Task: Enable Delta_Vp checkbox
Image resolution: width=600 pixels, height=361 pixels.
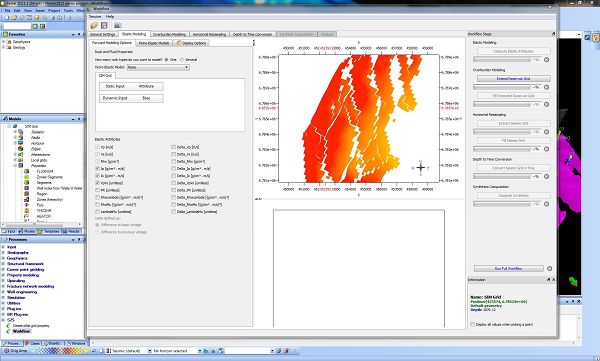Action: pos(174,147)
